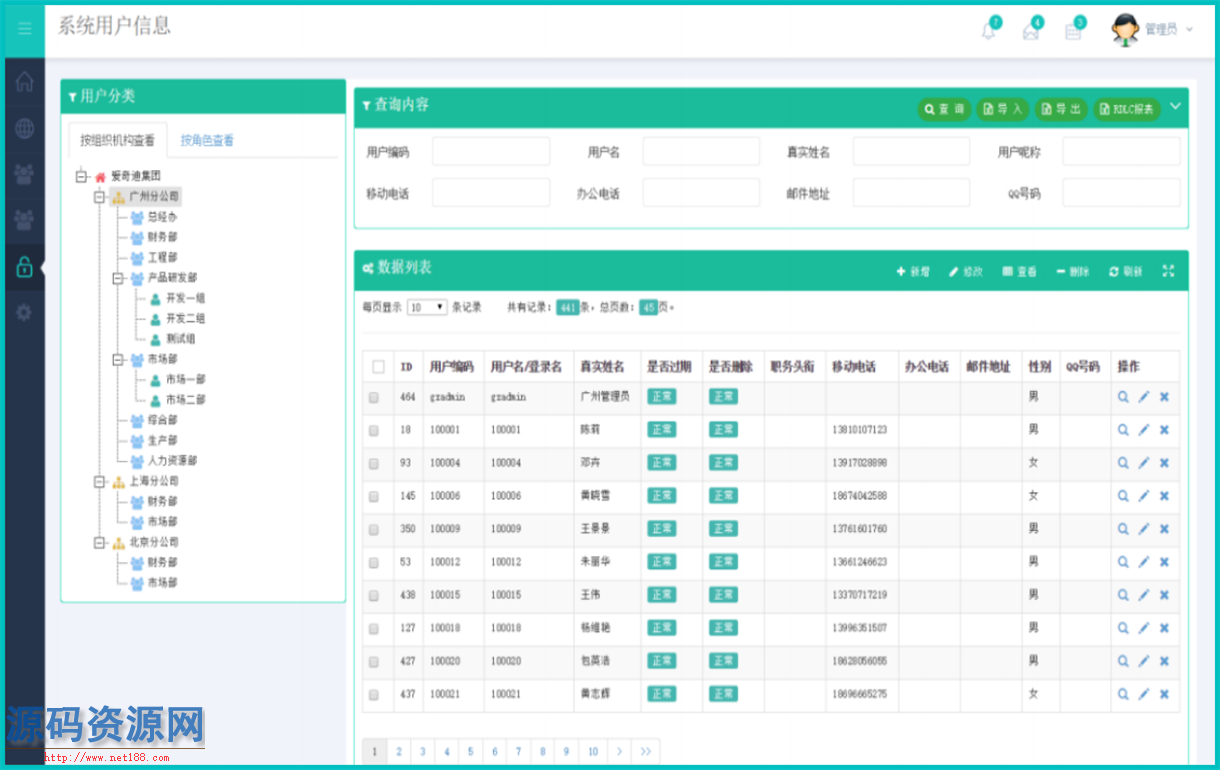
Task: Open the records-per-page dropdown showing 10
Action: [427, 307]
